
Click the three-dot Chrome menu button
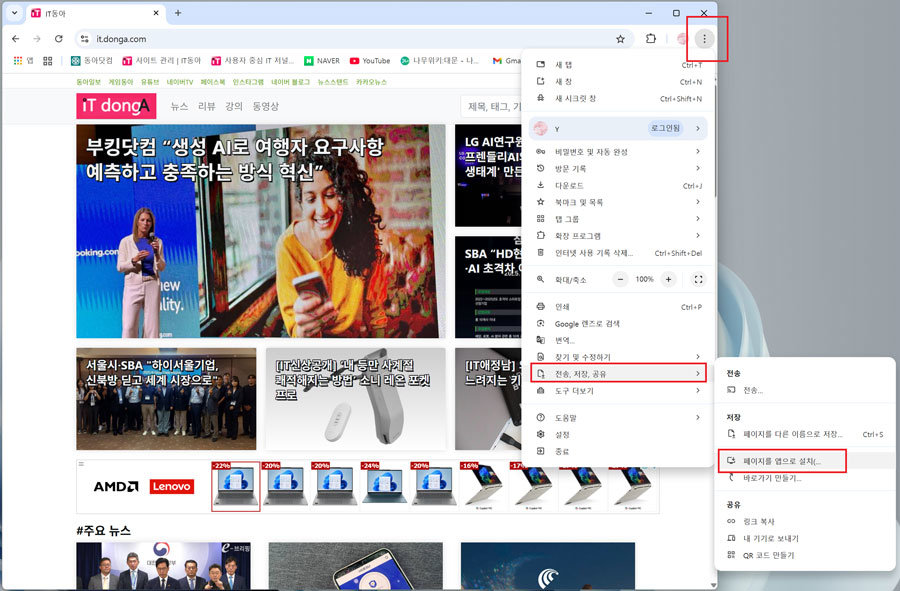click(x=705, y=39)
